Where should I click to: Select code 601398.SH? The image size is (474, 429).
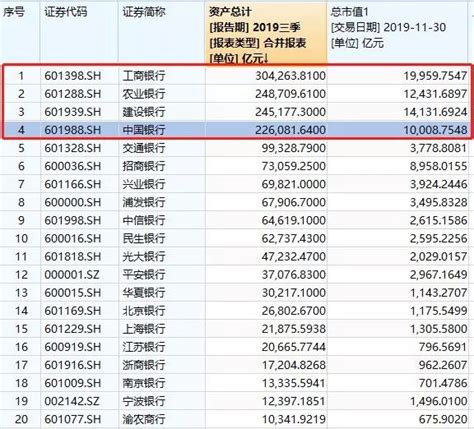coord(73,76)
